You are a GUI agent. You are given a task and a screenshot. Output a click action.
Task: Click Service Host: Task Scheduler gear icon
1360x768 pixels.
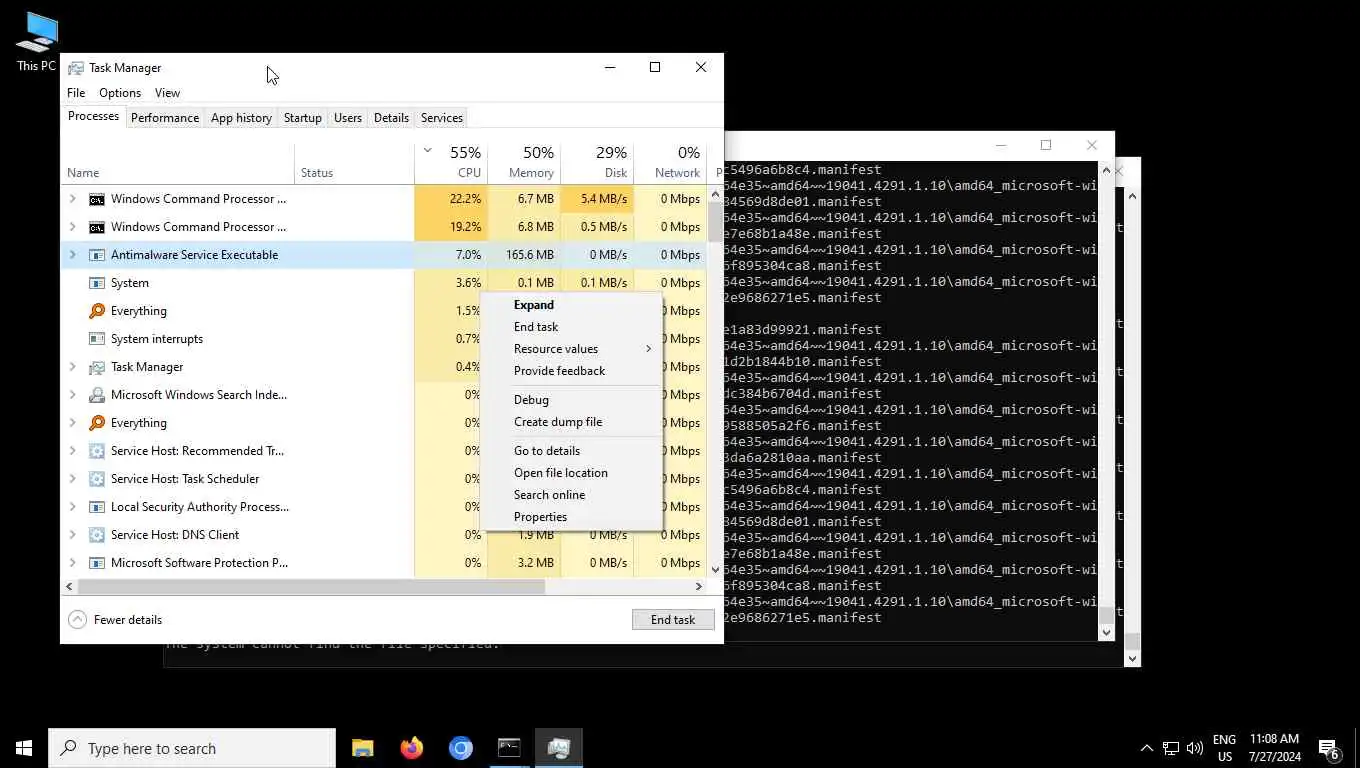[97, 479]
